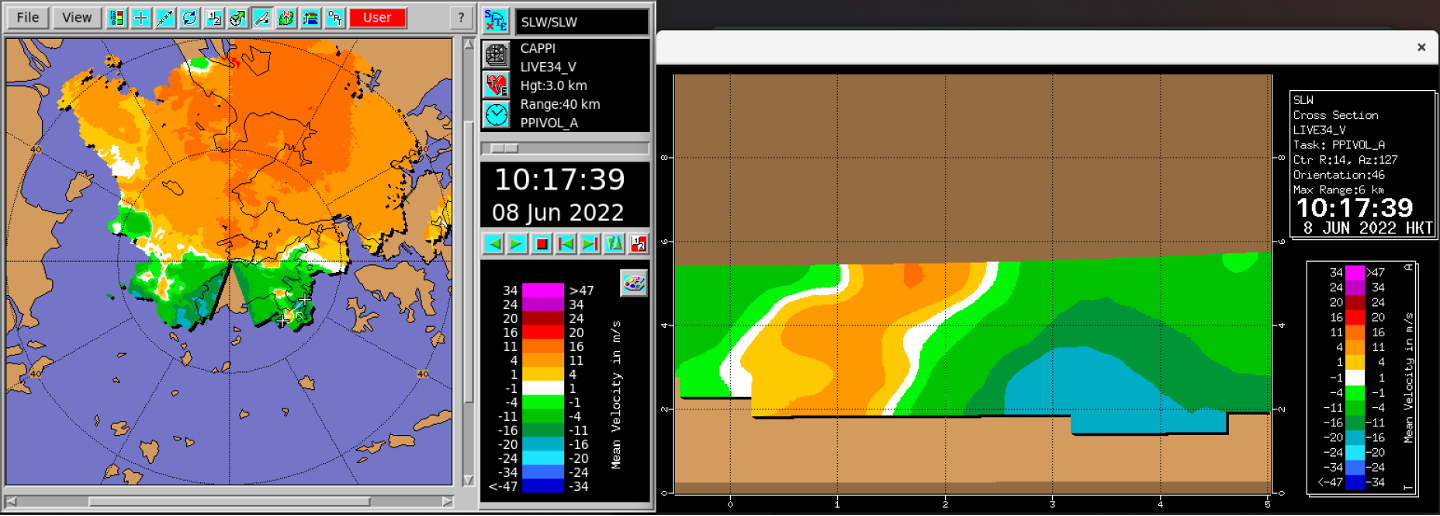The width and height of the screenshot is (1440, 516).
Task: Click the white -1 to 1 legend swatch
Action: click(542, 388)
